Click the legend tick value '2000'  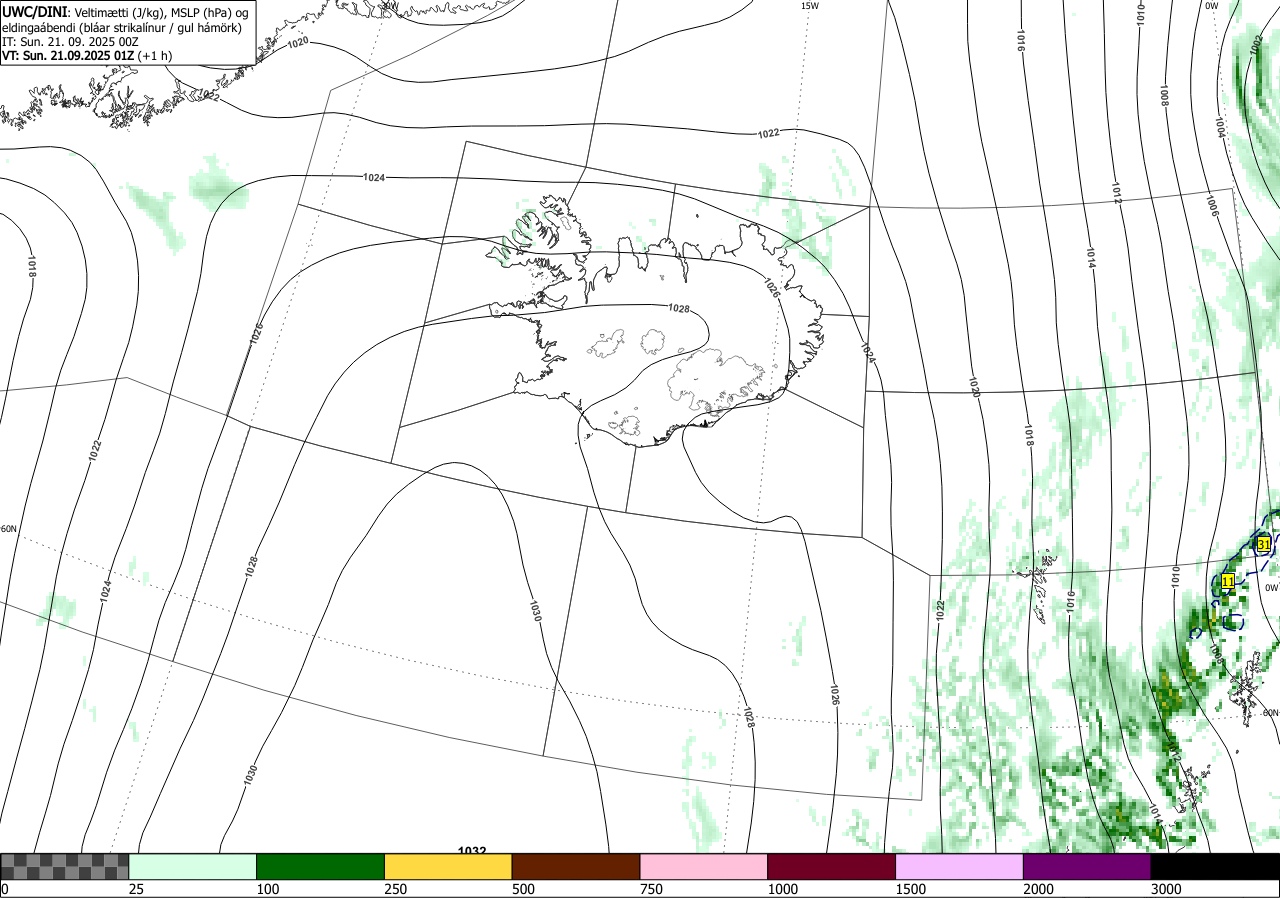click(1039, 889)
